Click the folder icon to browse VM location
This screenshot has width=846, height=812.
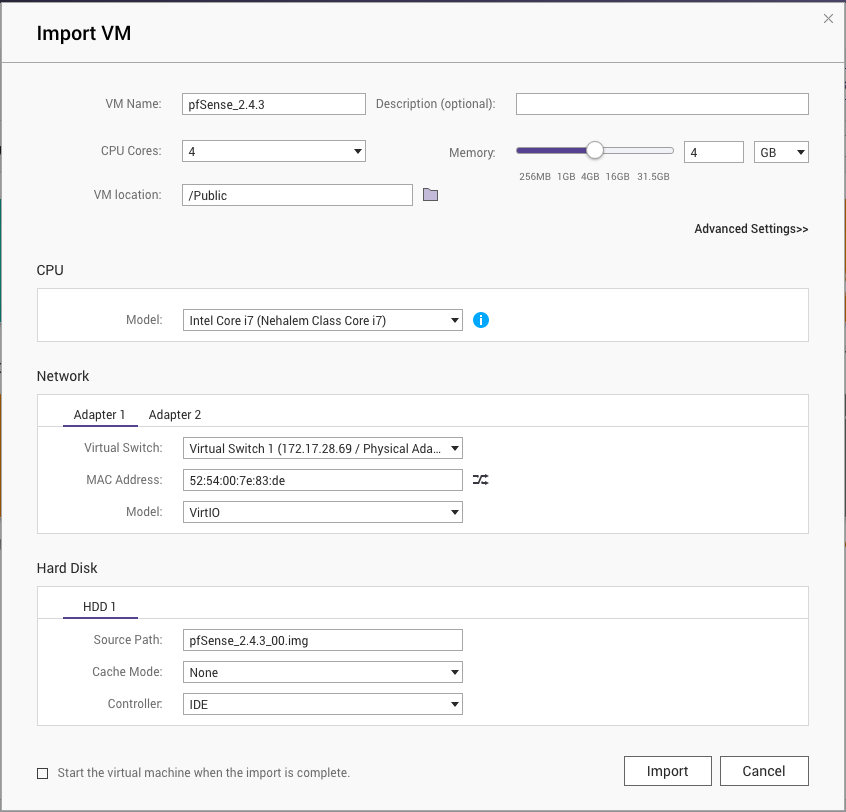[430, 195]
